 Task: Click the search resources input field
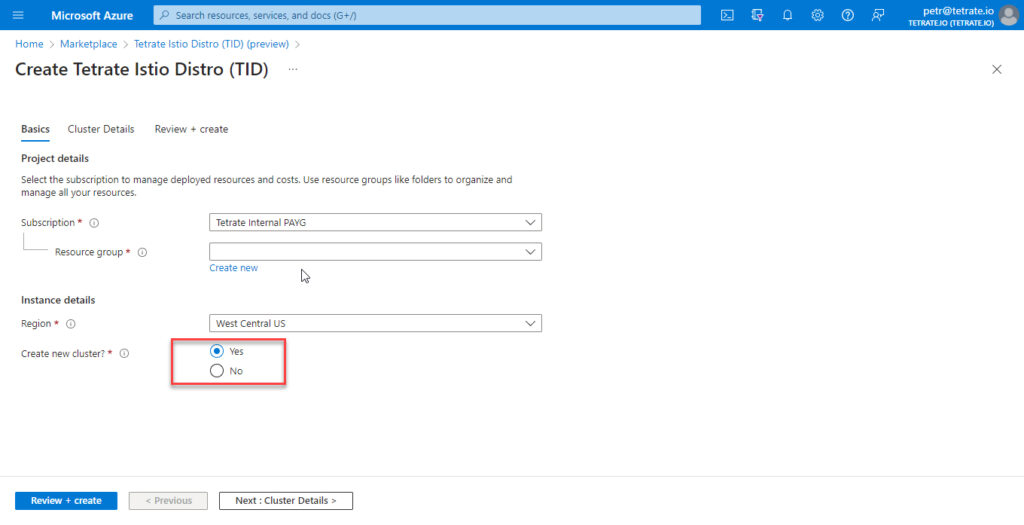point(427,15)
